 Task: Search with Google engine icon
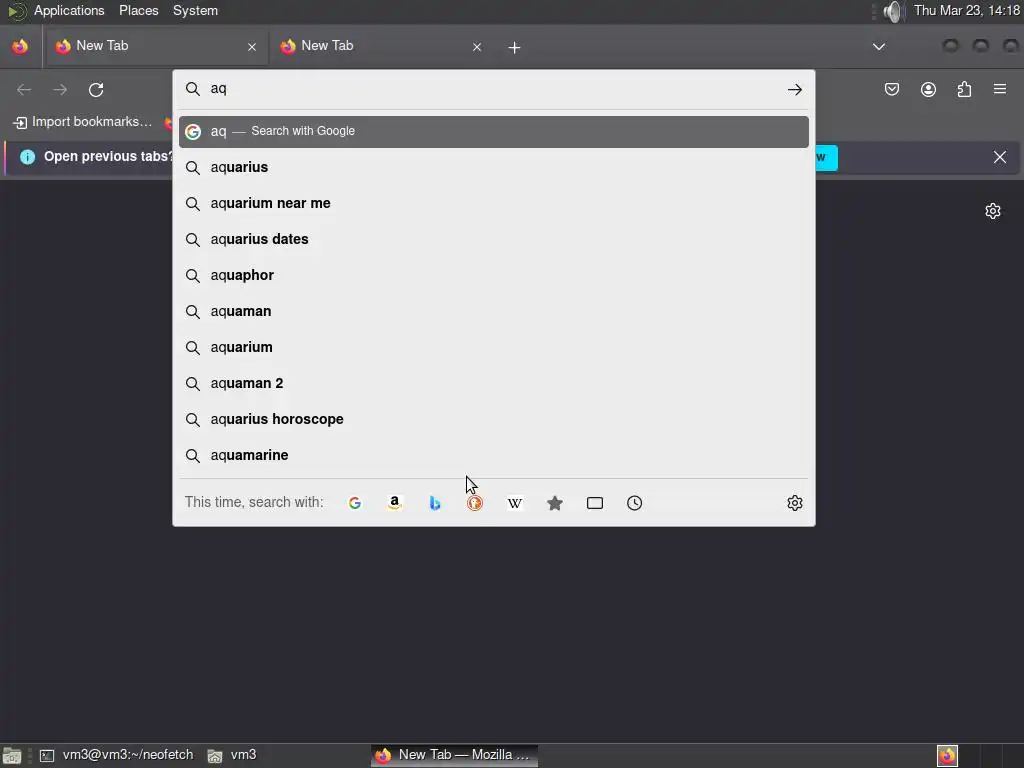[x=355, y=503]
